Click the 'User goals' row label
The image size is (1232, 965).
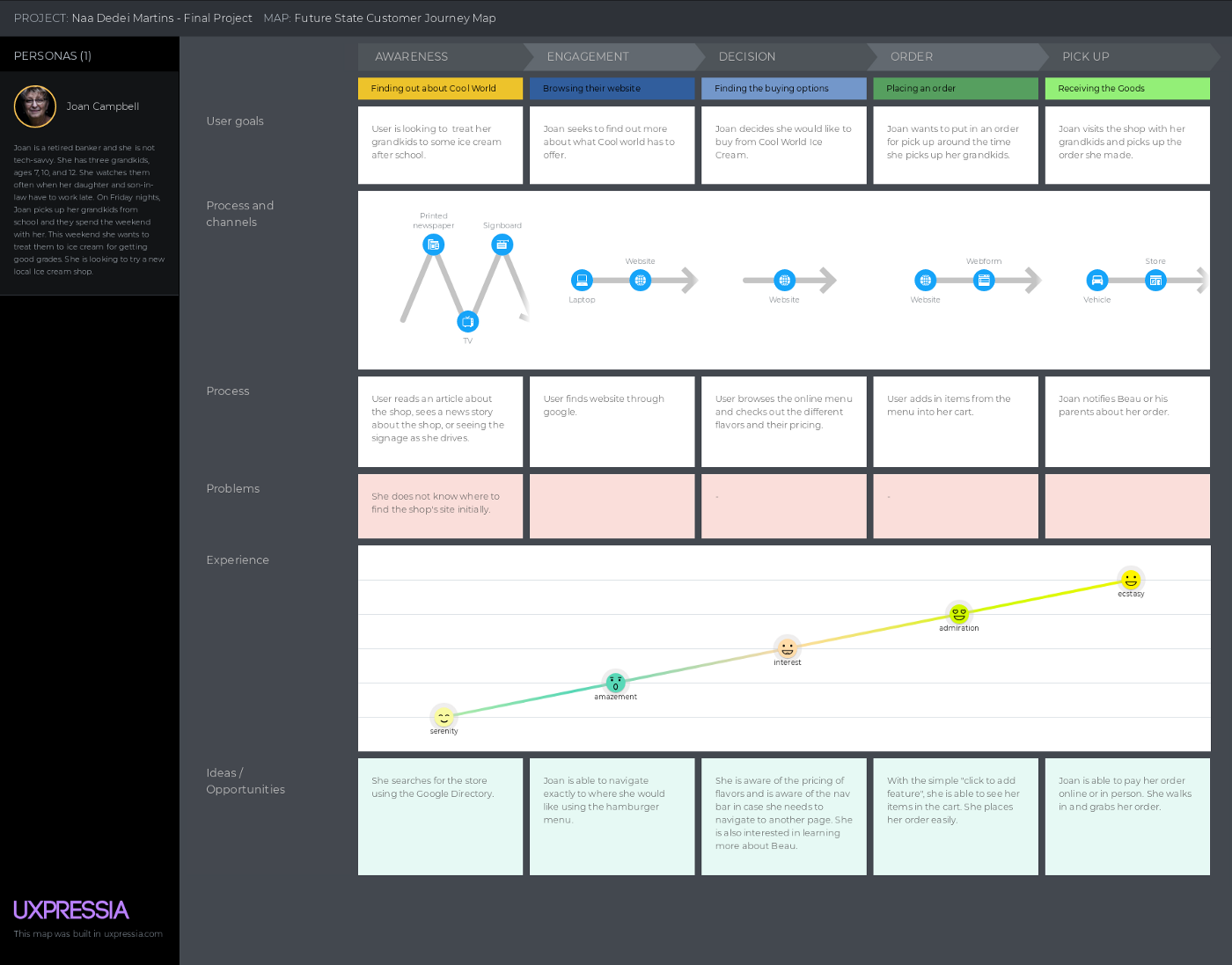pyautogui.click(x=235, y=121)
